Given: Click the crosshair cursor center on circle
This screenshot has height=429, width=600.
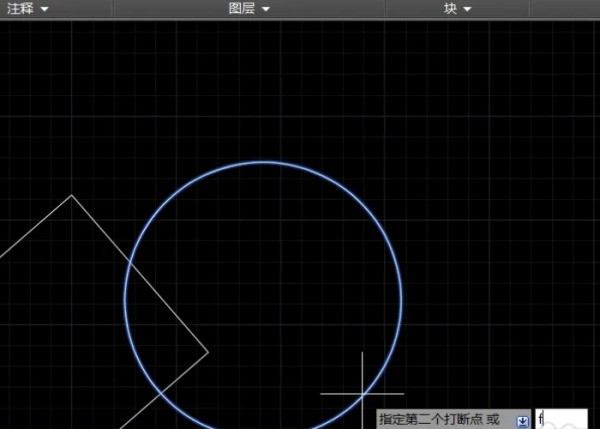Looking at the screenshot, I should click(x=362, y=393).
